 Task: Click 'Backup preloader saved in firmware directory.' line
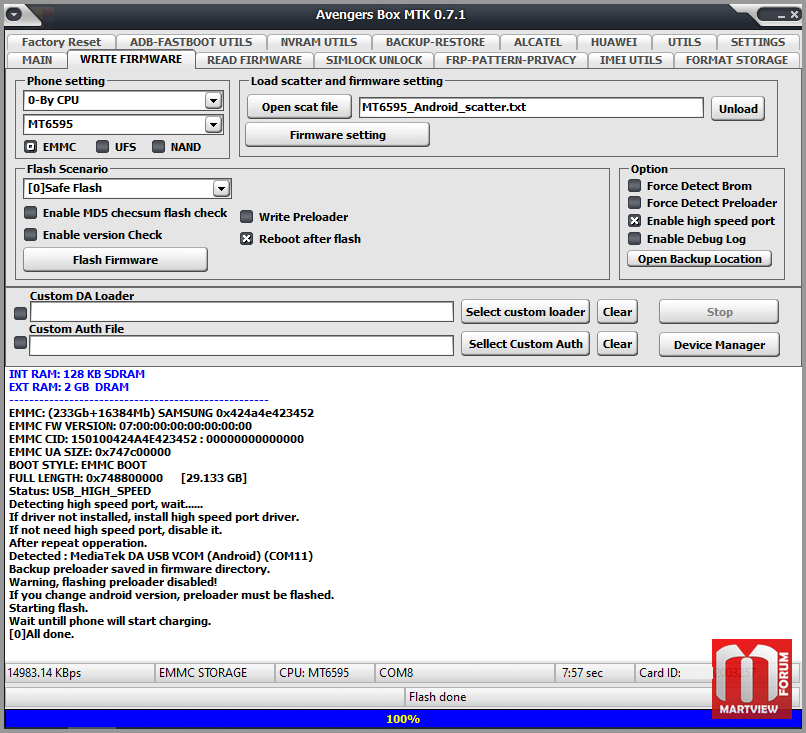pos(139,569)
